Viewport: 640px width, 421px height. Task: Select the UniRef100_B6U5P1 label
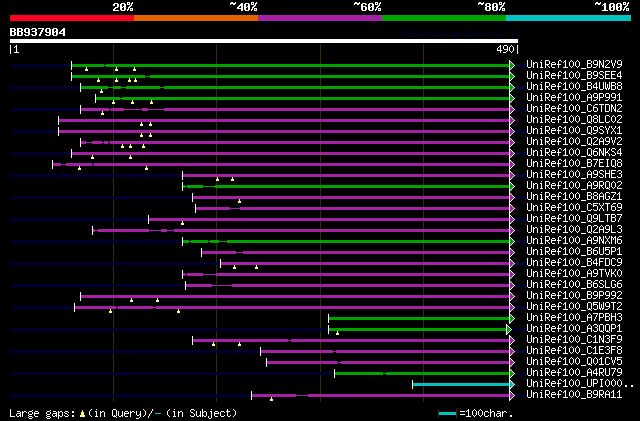pos(574,252)
